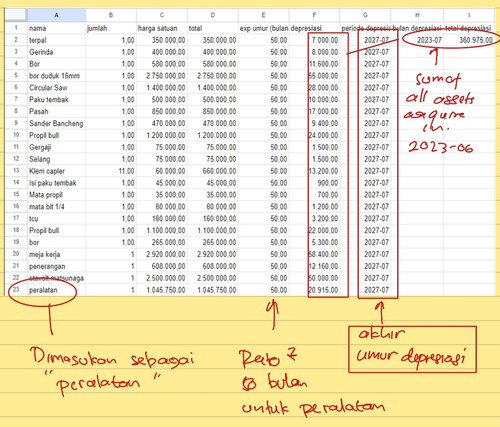Click the 'bor duduk 16mm' cell
The height and width of the screenshot is (427, 500).
[56, 76]
